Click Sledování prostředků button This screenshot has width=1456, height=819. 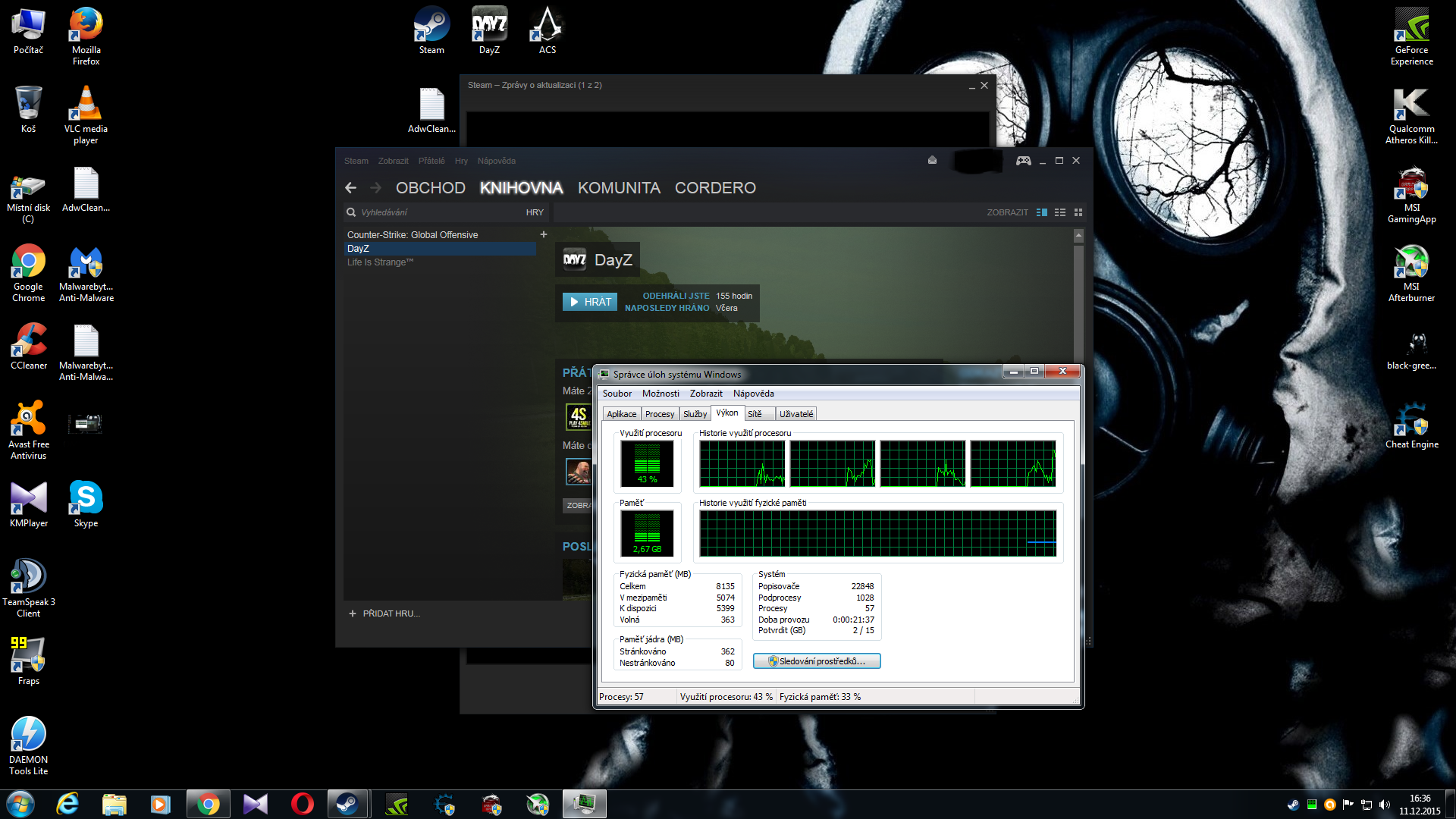click(x=817, y=661)
